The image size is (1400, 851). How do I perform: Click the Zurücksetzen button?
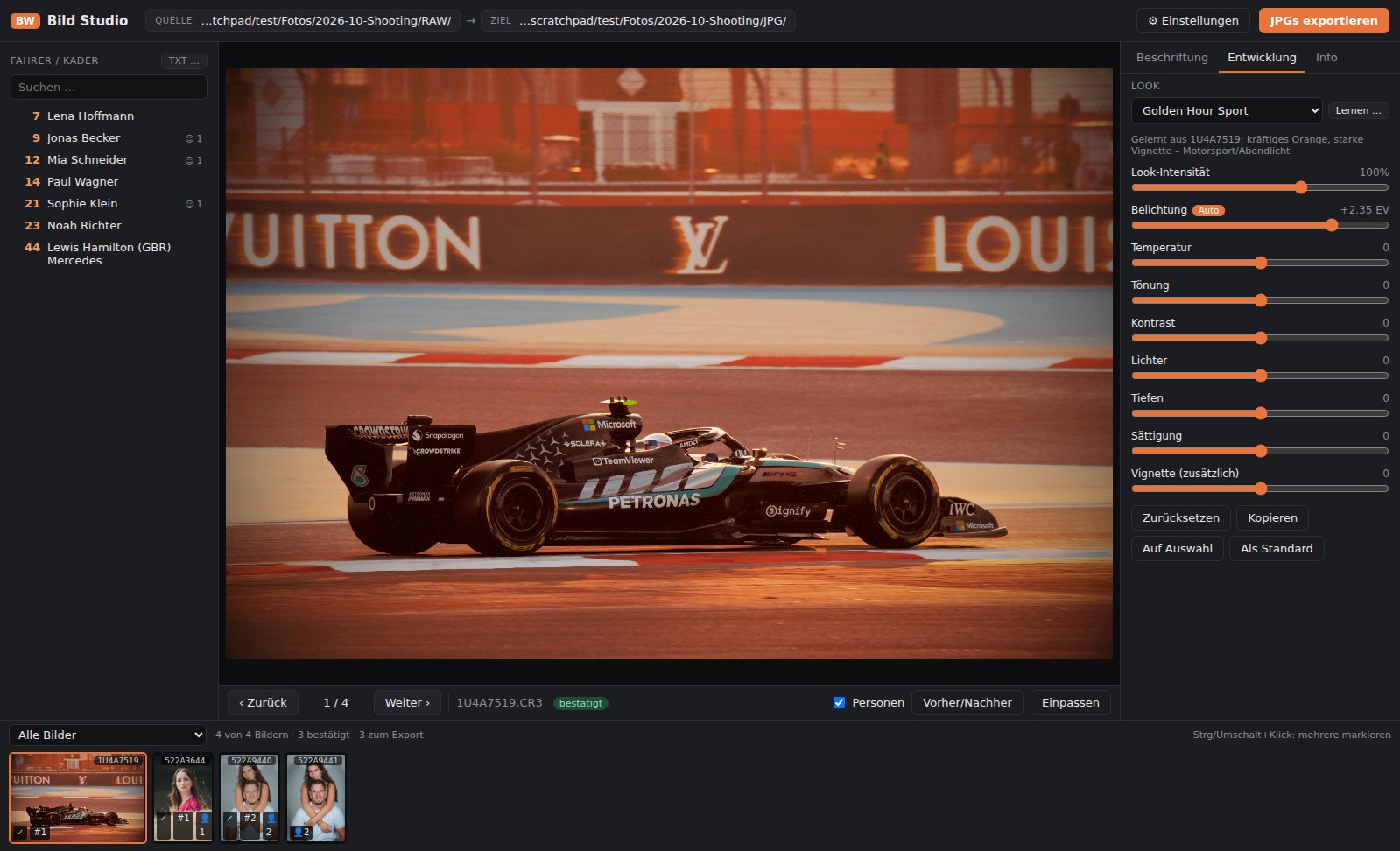coord(1180,517)
